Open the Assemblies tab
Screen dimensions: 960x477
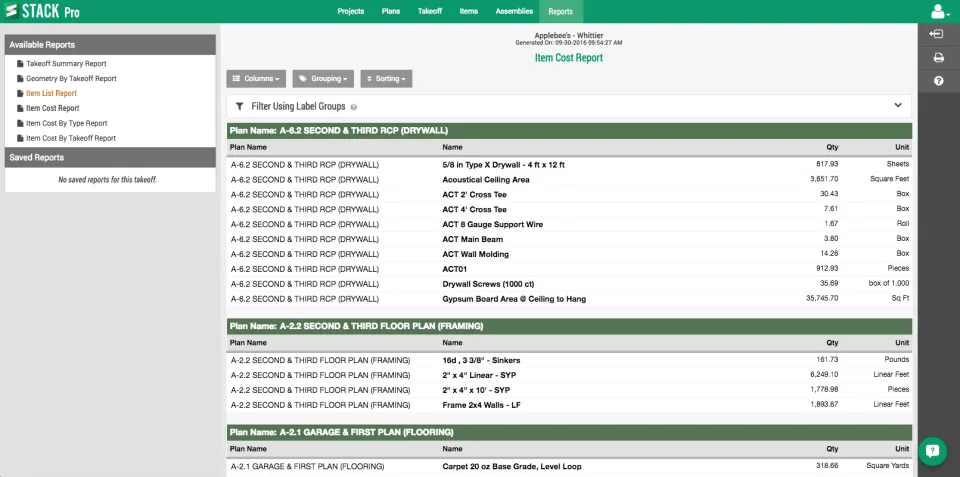513,12
